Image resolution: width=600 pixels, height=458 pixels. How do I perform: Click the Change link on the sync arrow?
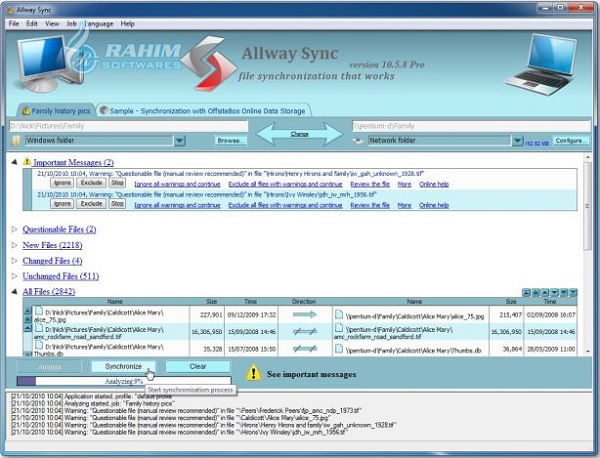pos(299,134)
